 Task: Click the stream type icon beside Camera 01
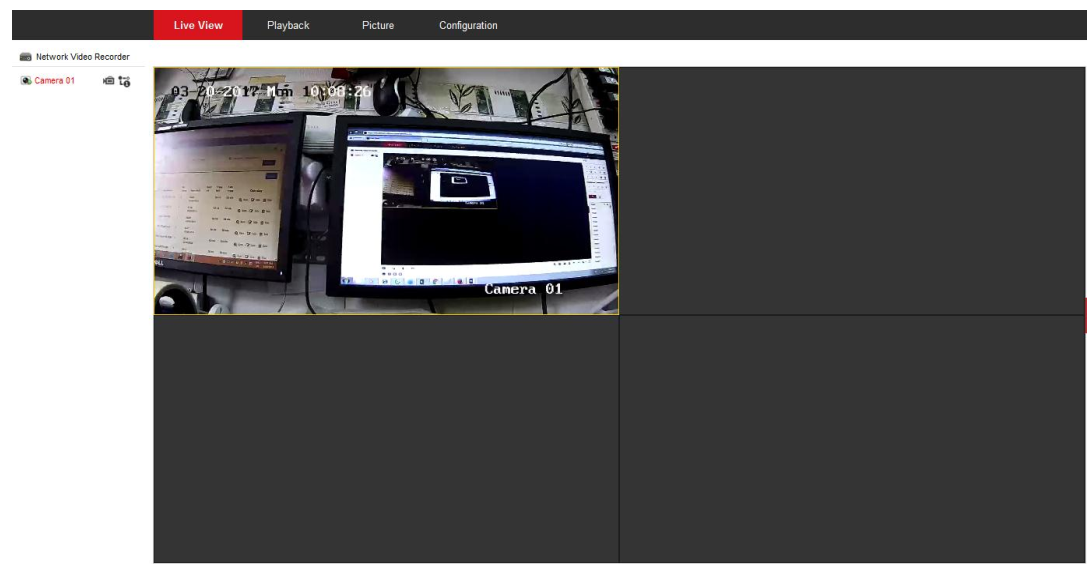point(124,81)
